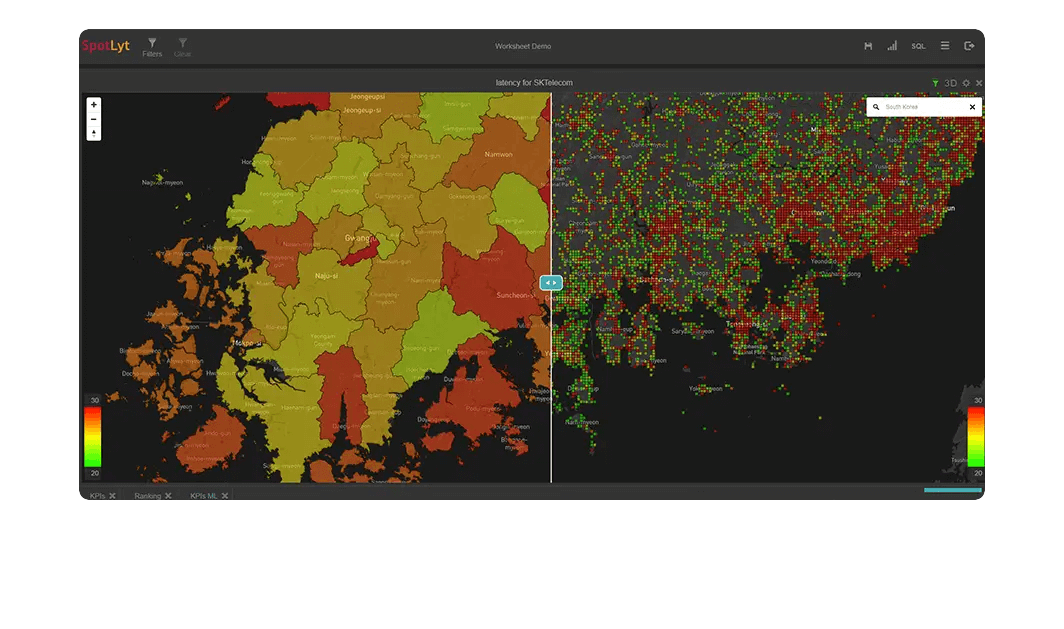Log out using the exit icon
The image size is (1064, 629).
(969, 46)
